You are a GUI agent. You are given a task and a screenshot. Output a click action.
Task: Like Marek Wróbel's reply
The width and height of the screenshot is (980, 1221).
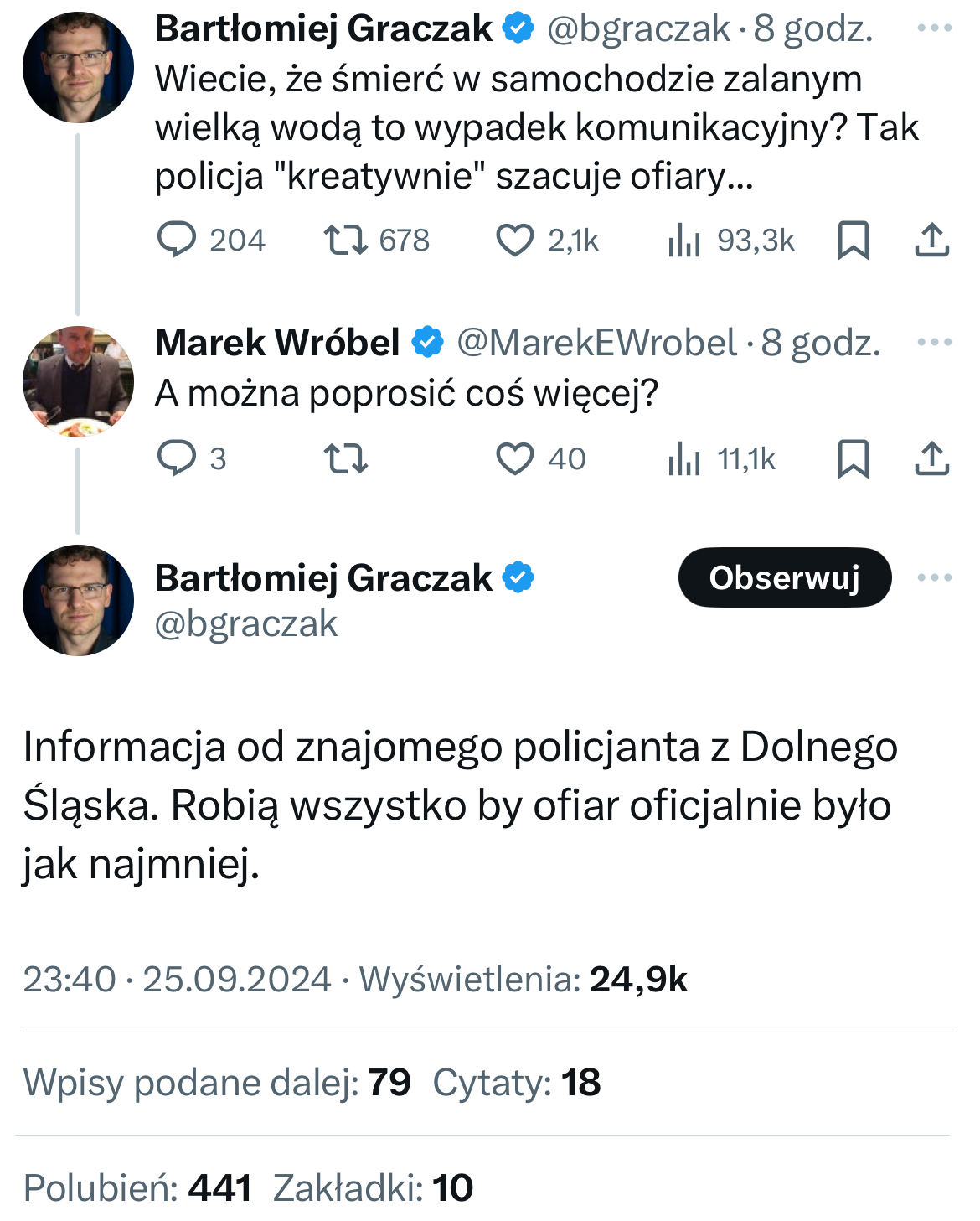click(x=514, y=459)
